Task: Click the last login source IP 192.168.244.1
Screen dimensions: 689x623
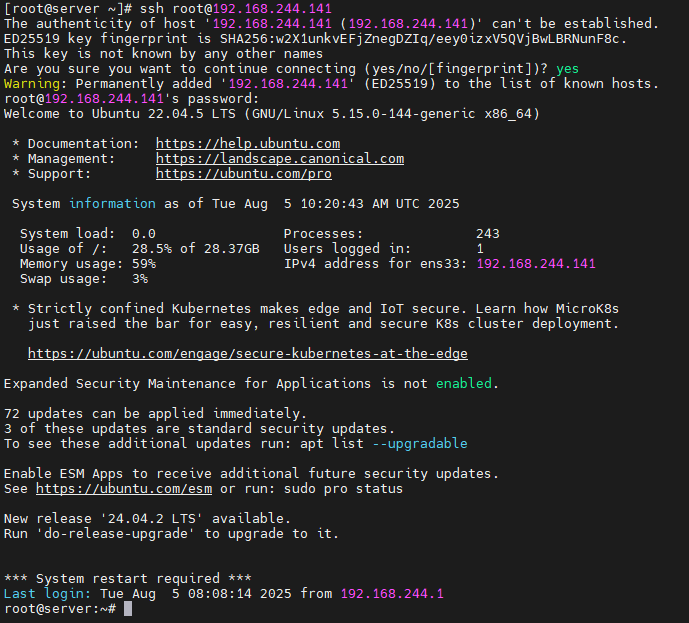Action: (x=392, y=594)
